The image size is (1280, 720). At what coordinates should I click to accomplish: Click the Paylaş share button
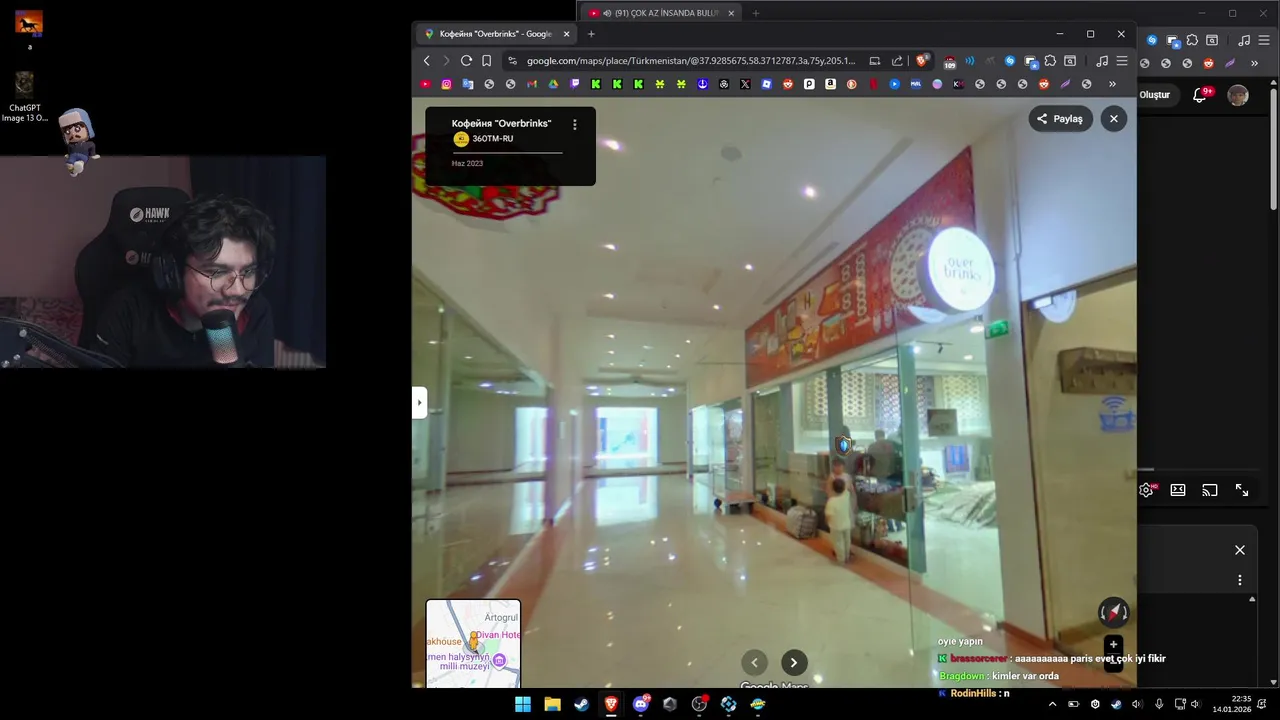[1060, 119]
